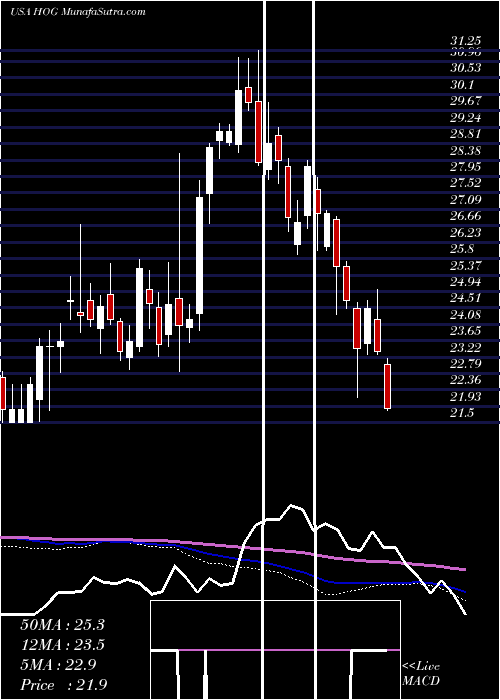Click the 28.38 price axis label

point(466,151)
